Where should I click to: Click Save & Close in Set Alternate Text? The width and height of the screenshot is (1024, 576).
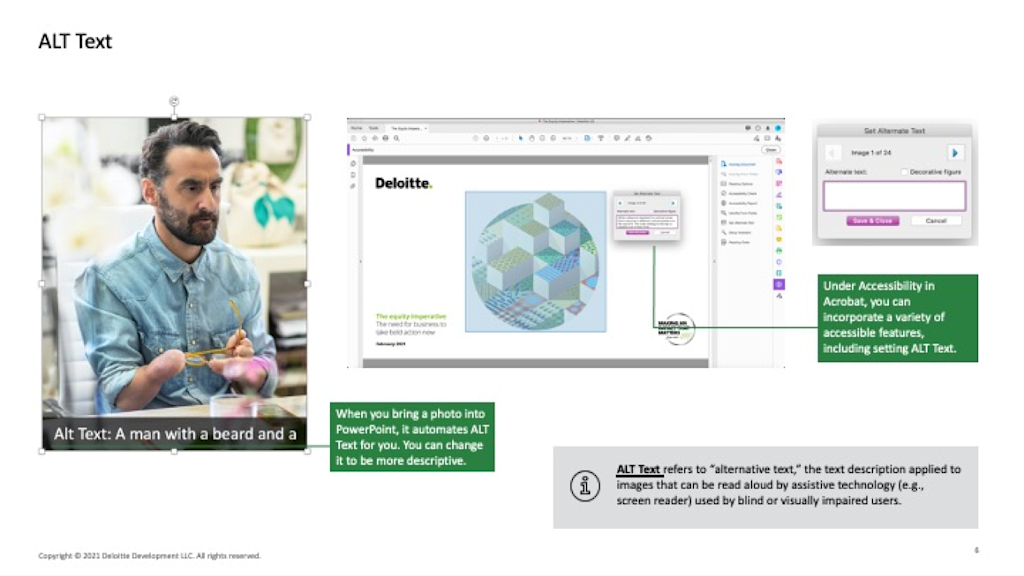(x=871, y=220)
